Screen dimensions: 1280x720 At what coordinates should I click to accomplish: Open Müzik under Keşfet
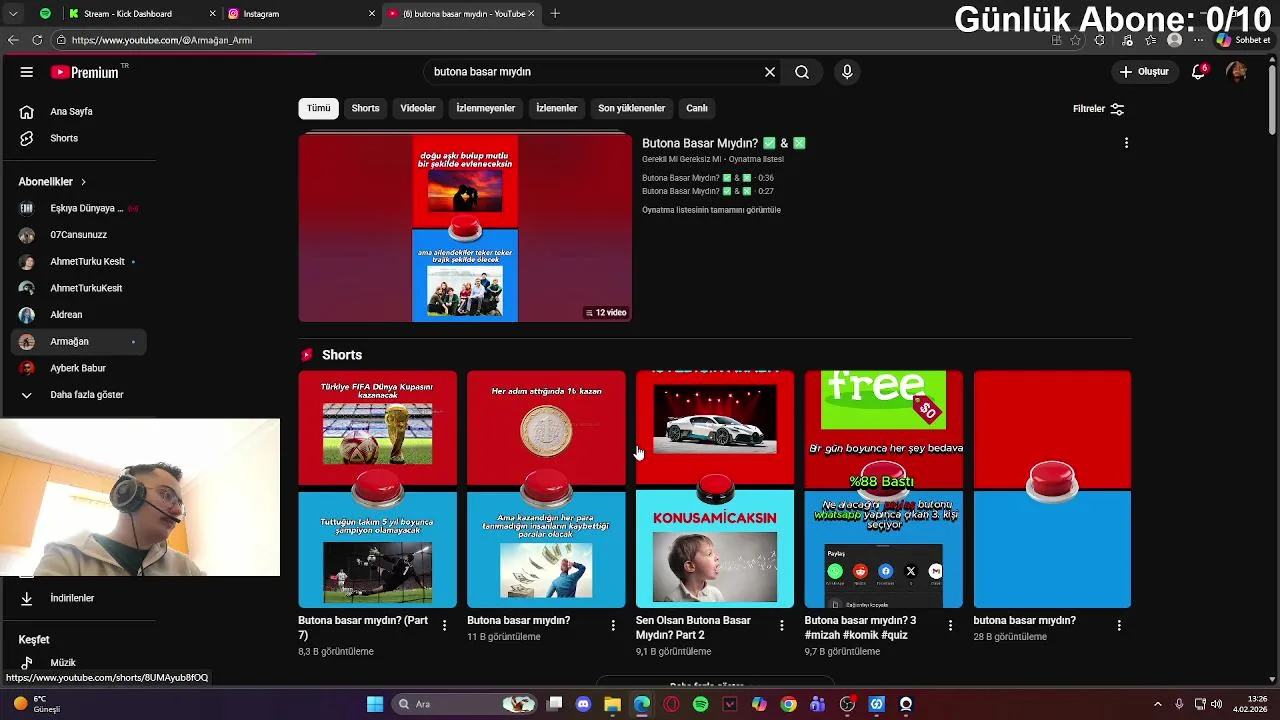click(78, 662)
